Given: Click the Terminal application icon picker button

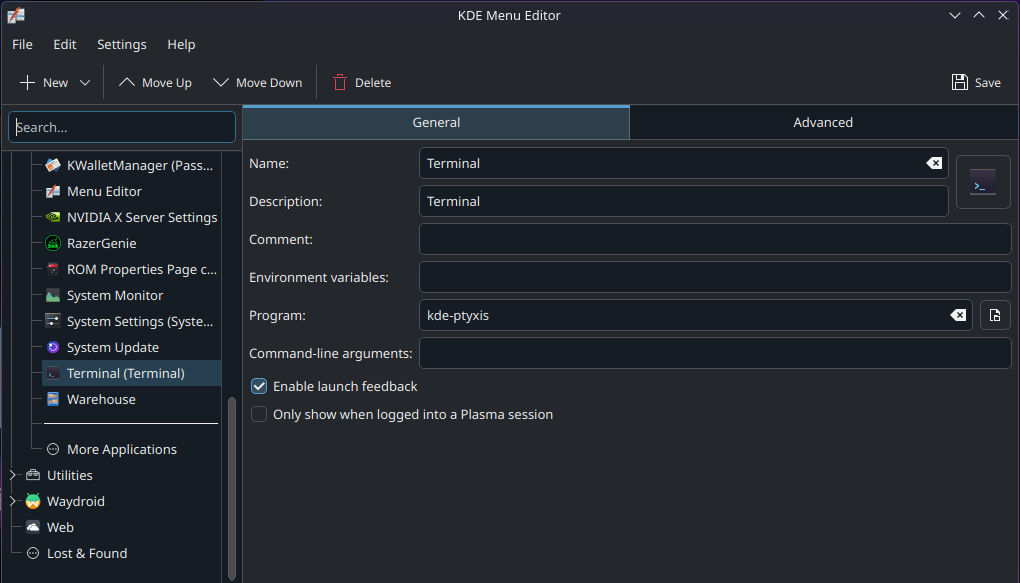Looking at the screenshot, I should [x=983, y=182].
